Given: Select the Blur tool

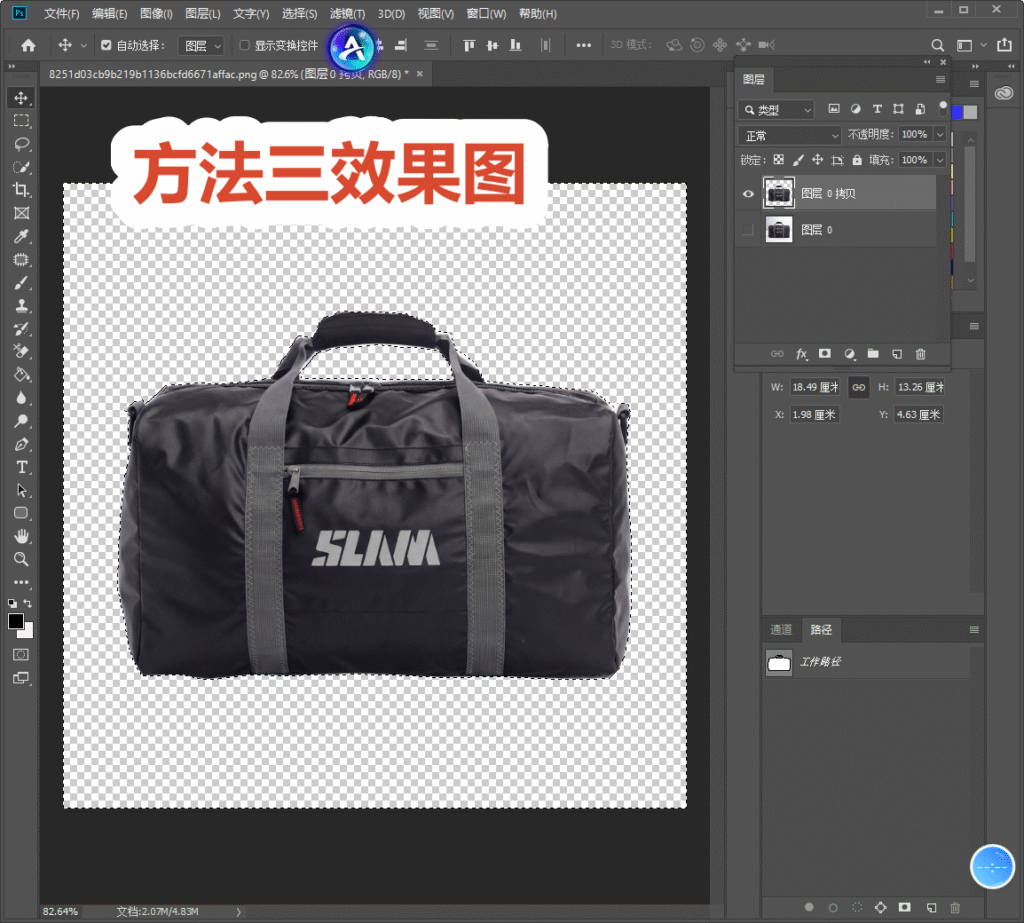Looking at the screenshot, I should (x=21, y=398).
